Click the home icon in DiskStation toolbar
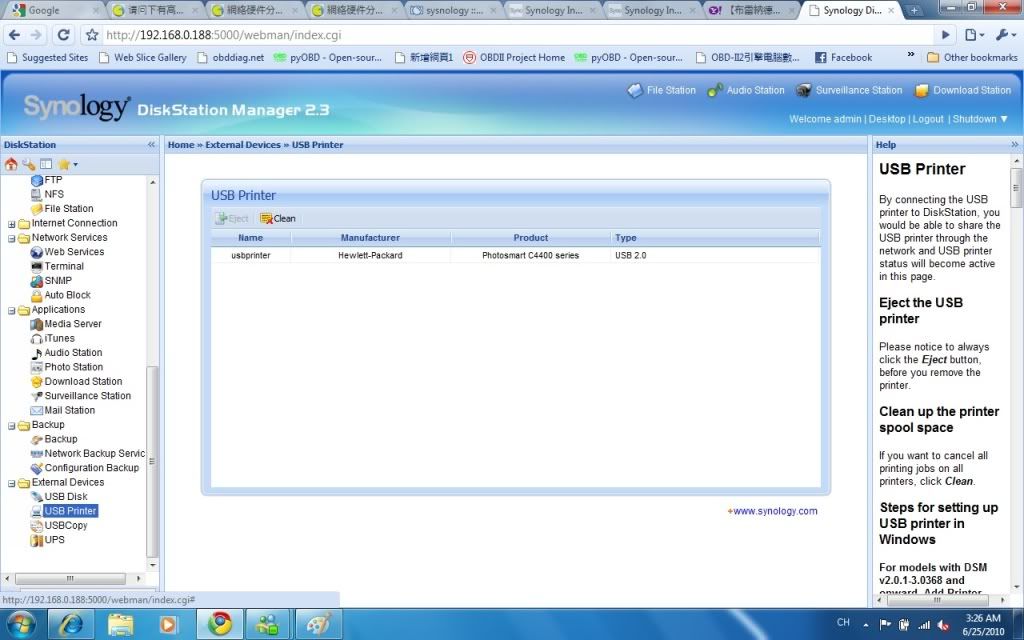The image size is (1024, 640). pyautogui.click(x=11, y=164)
